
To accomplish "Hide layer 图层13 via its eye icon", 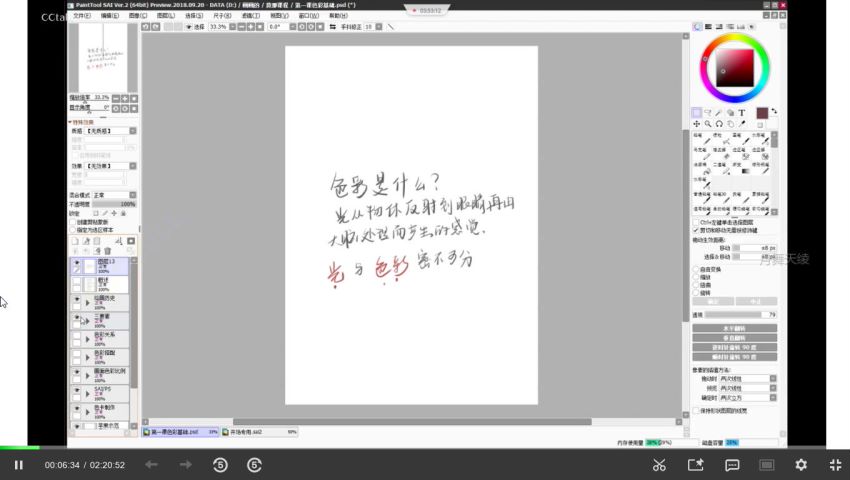I will pyautogui.click(x=77, y=264).
